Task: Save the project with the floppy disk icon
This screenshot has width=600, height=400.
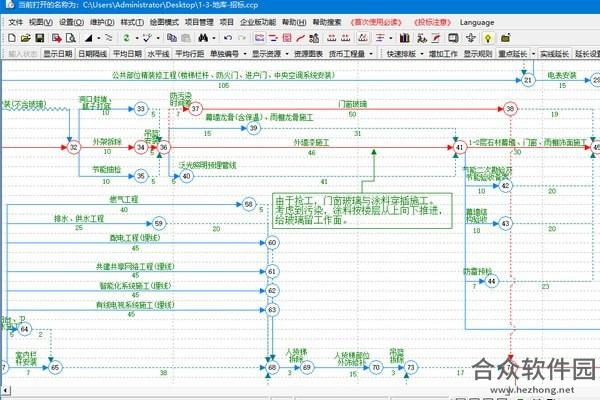Action: 39,38
